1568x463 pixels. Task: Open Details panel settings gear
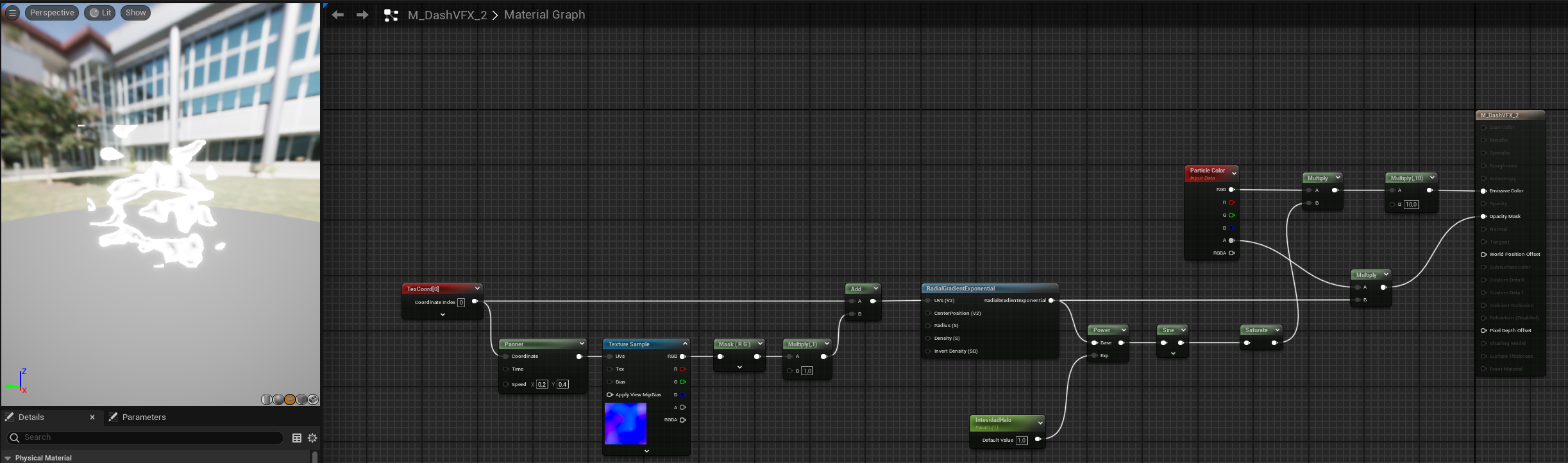coord(312,438)
